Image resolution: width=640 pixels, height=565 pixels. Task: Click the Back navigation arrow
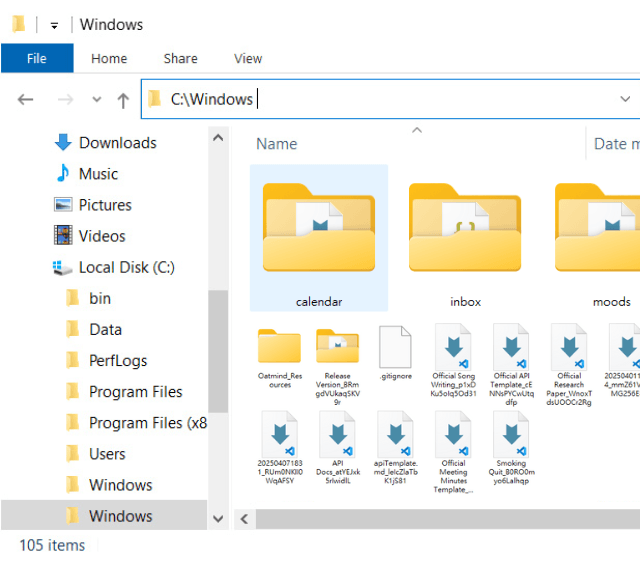point(25,99)
